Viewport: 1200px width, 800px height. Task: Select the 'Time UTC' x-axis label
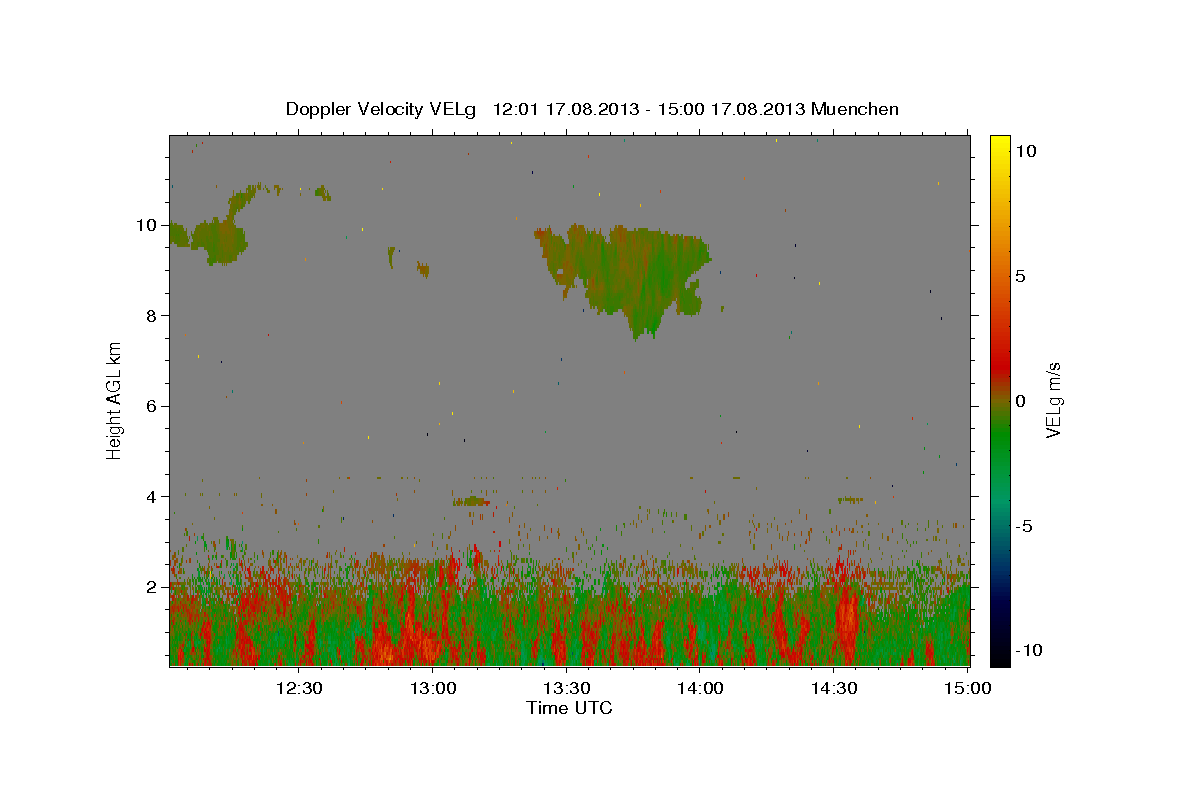(x=569, y=708)
